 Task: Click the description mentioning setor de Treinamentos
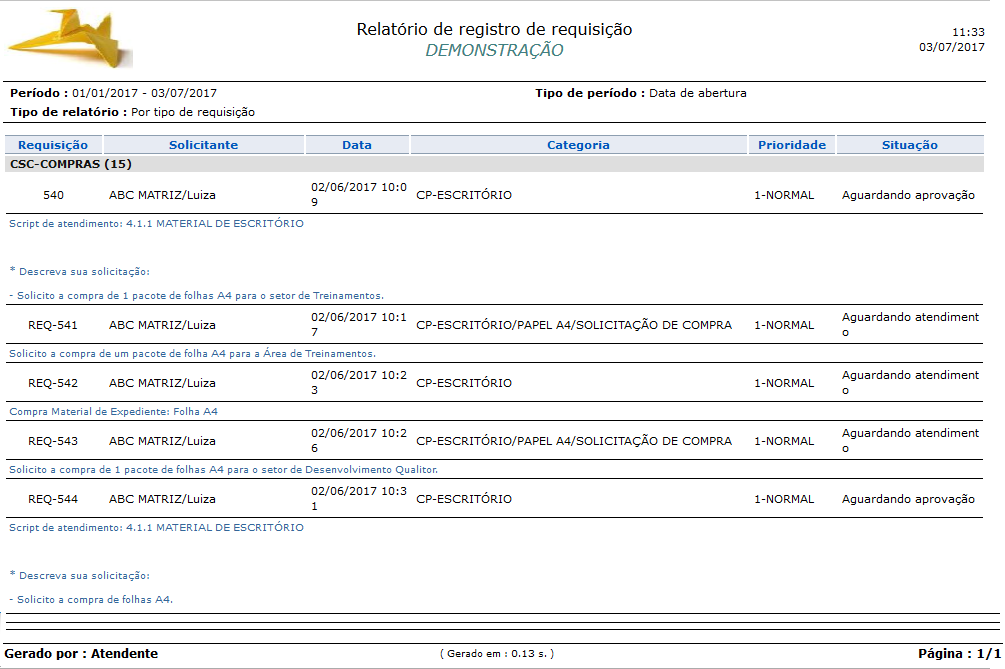197,296
